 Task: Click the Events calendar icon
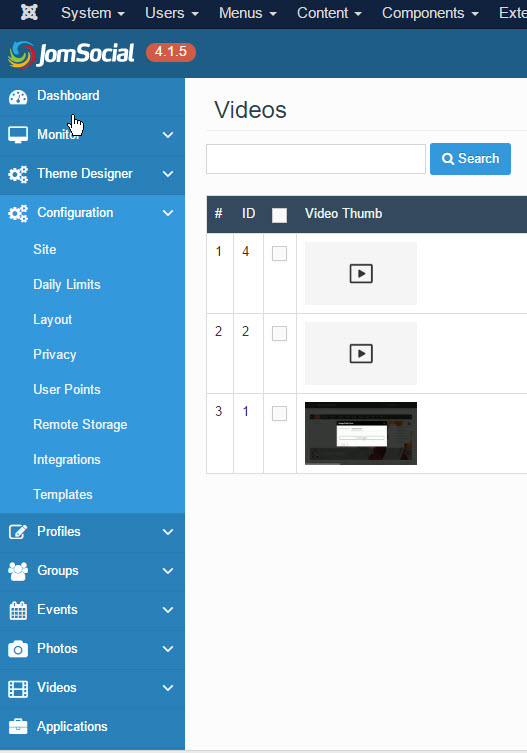[x=18, y=610]
